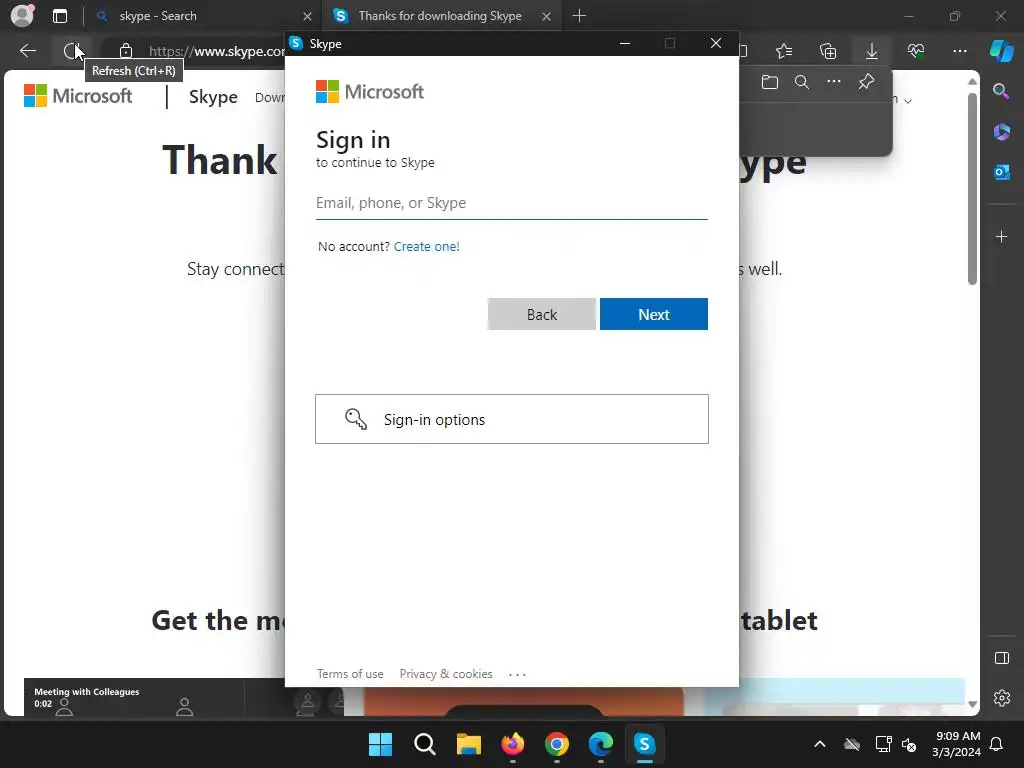The width and height of the screenshot is (1024, 768).
Task: Open File Explorer from taskbar
Action: point(468,744)
